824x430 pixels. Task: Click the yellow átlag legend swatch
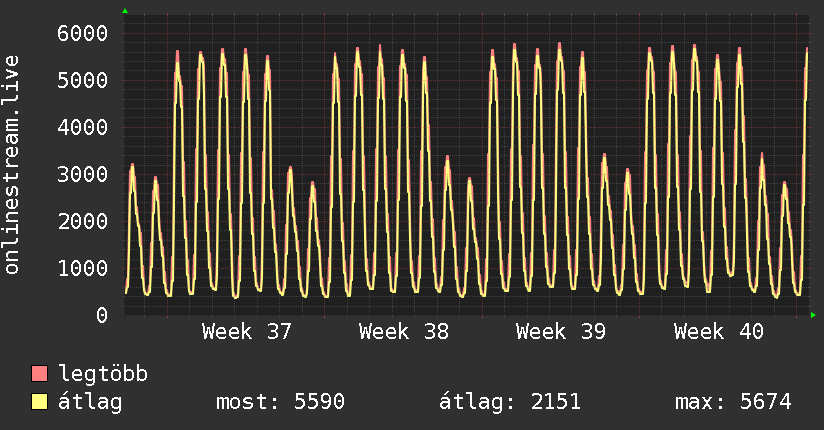(x=39, y=402)
